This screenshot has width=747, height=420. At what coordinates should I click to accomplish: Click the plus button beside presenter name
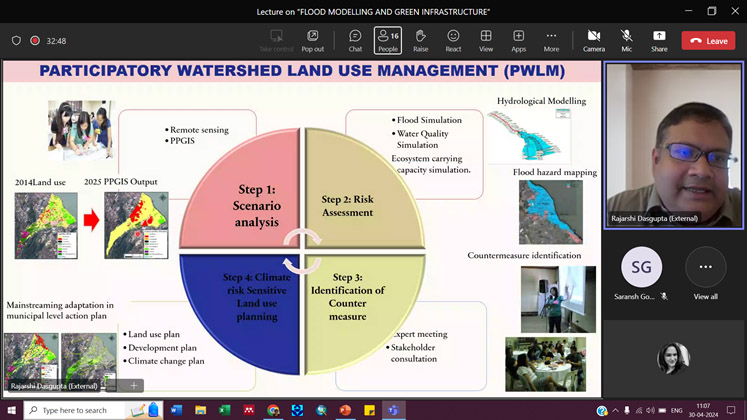tap(133, 385)
